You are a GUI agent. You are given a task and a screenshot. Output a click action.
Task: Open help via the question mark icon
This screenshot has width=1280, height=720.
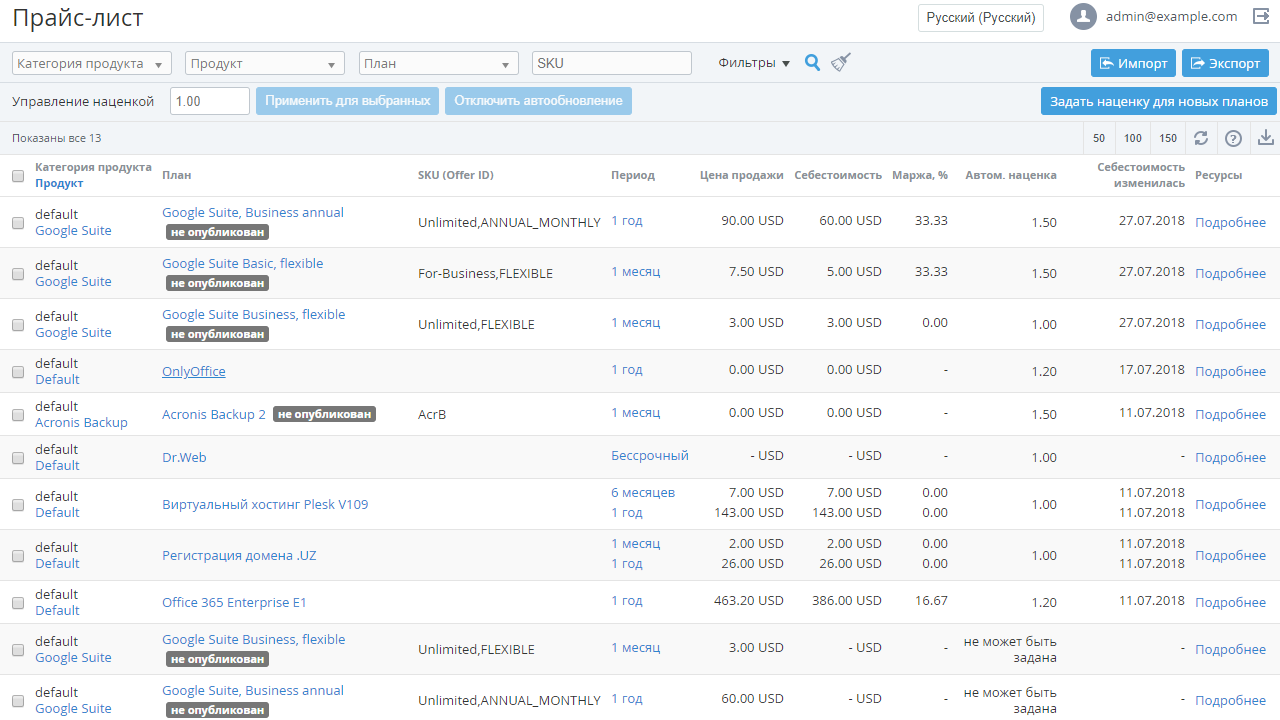coord(1233,138)
